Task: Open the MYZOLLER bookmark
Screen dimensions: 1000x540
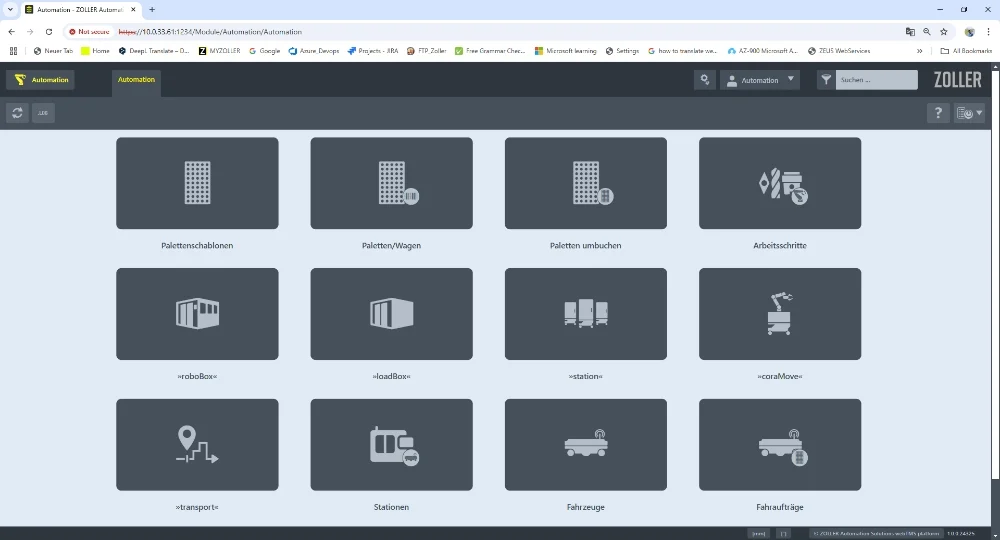Action: (x=219, y=50)
